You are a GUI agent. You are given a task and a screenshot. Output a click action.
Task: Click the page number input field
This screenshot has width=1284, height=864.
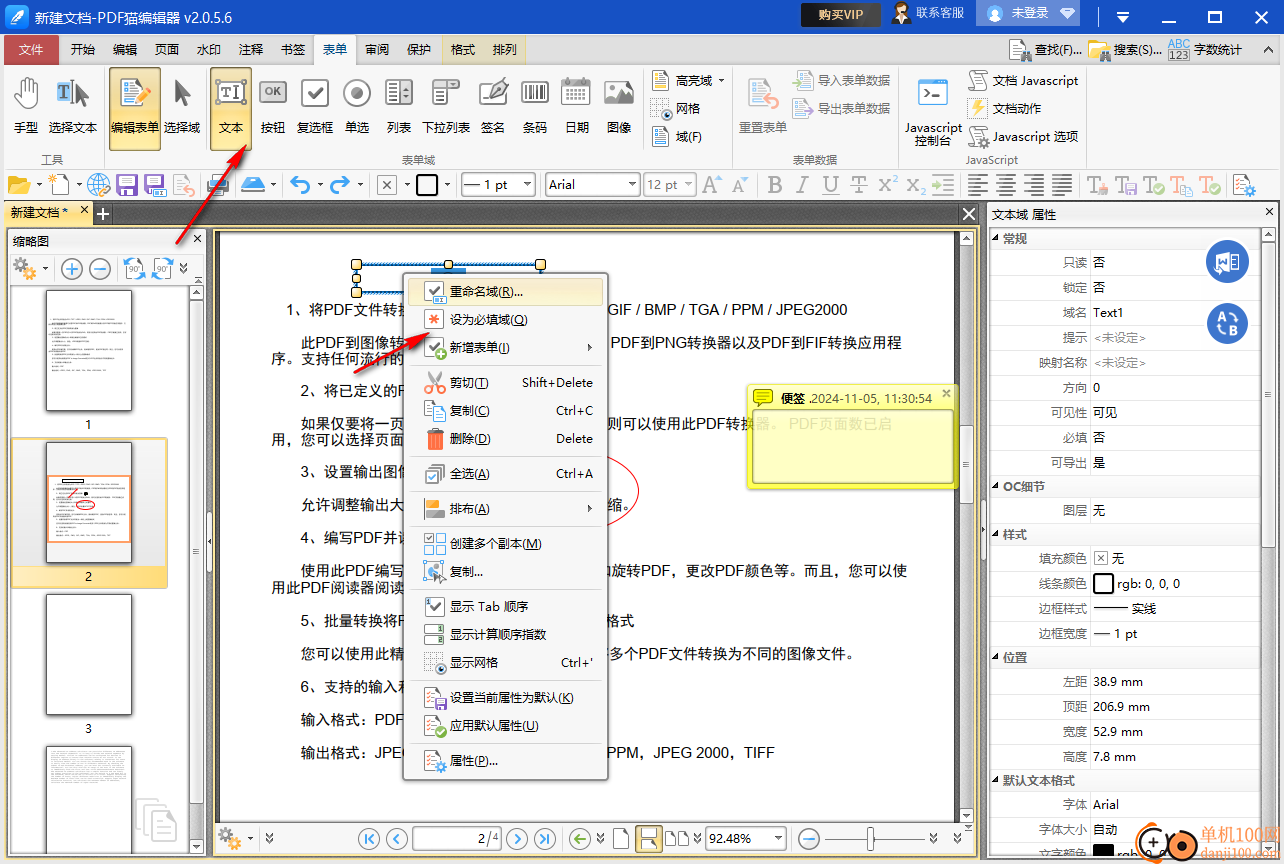(x=457, y=838)
